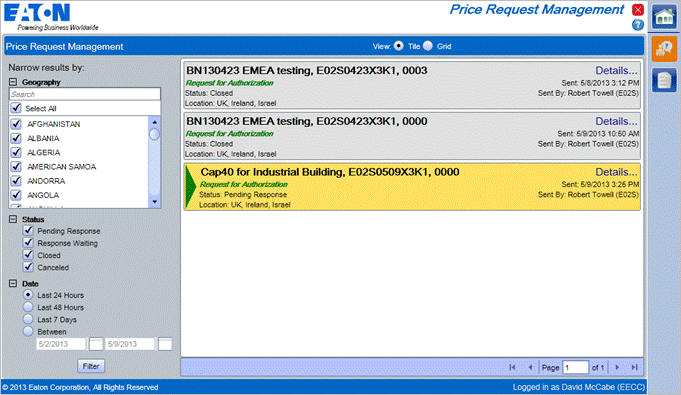Toggle the Canceled status checkbox
This screenshot has width=681, height=395.
[x=28, y=267]
